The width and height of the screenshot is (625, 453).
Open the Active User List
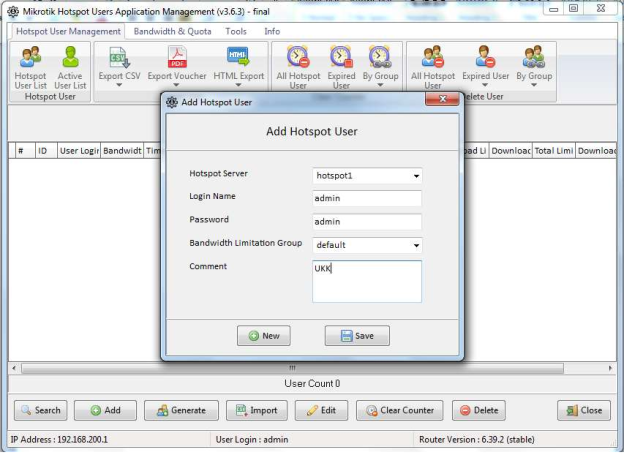tap(70, 68)
